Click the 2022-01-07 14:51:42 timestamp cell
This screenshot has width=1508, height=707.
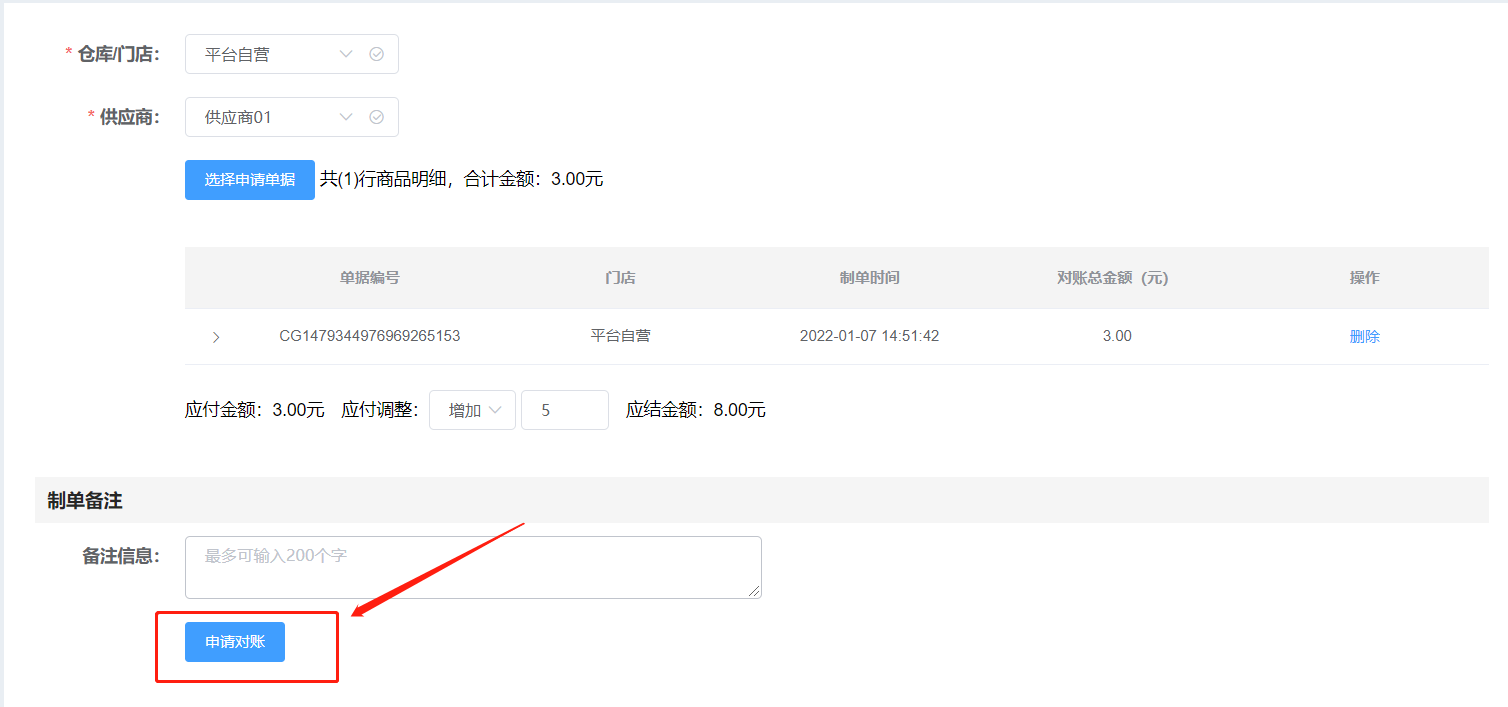click(x=869, y=336)
